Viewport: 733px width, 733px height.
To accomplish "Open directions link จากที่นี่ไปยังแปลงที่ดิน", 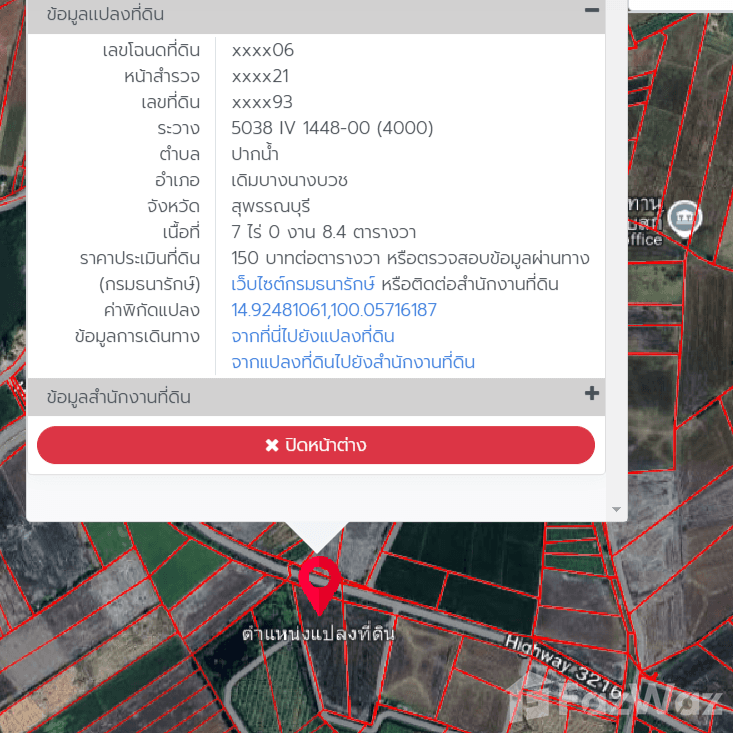I will (312, 336).
